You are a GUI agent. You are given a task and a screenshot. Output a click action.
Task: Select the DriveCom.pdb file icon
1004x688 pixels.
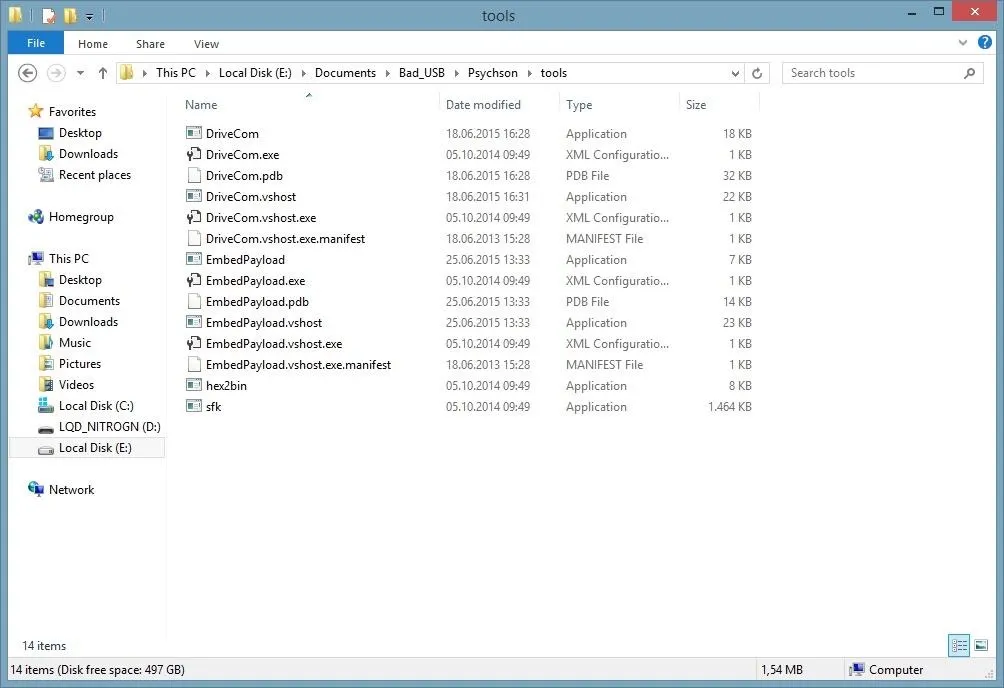[194, 176]
